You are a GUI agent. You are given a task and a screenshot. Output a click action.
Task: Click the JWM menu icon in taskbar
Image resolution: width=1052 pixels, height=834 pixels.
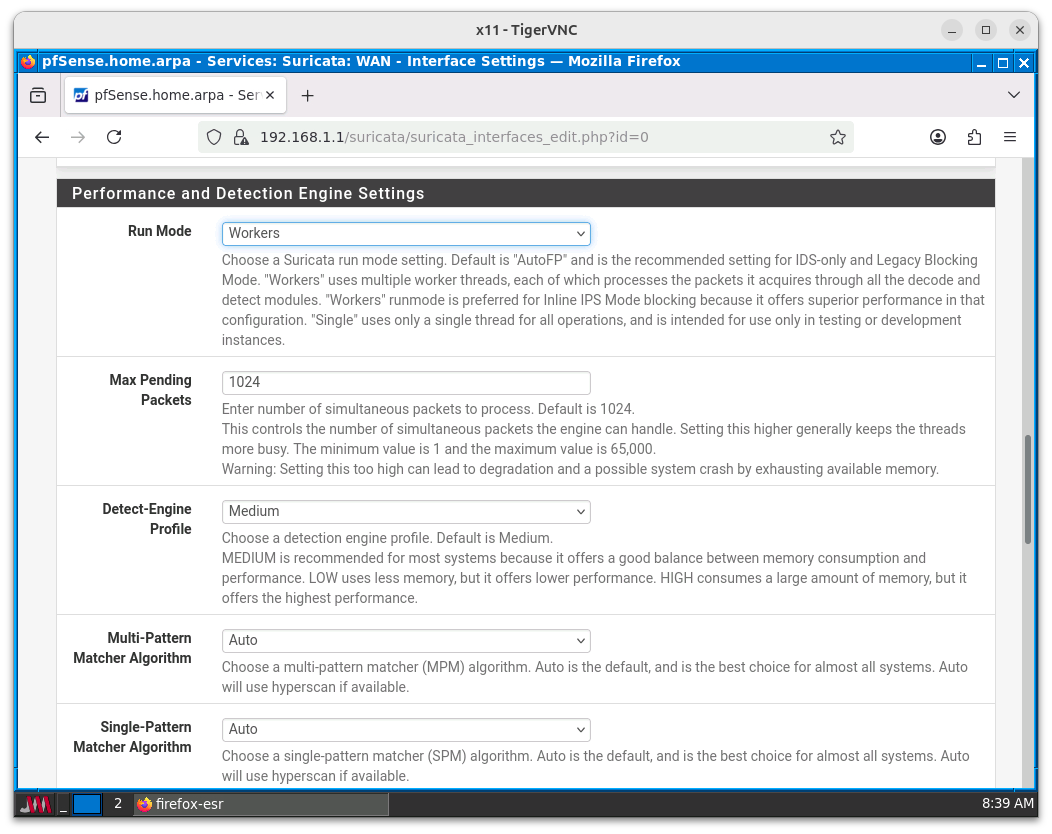click(x=35, y=804)
